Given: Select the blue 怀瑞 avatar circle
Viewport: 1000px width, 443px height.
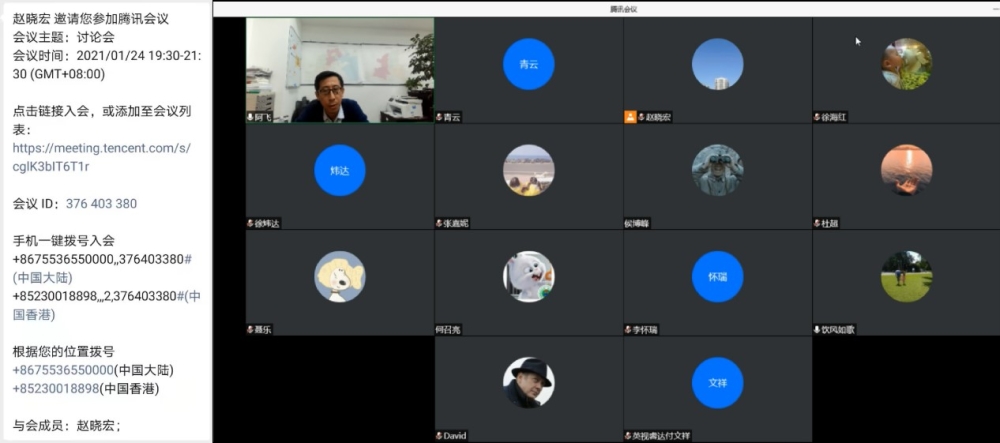Looking at the screenshot, I should click(x=717, y=277).
